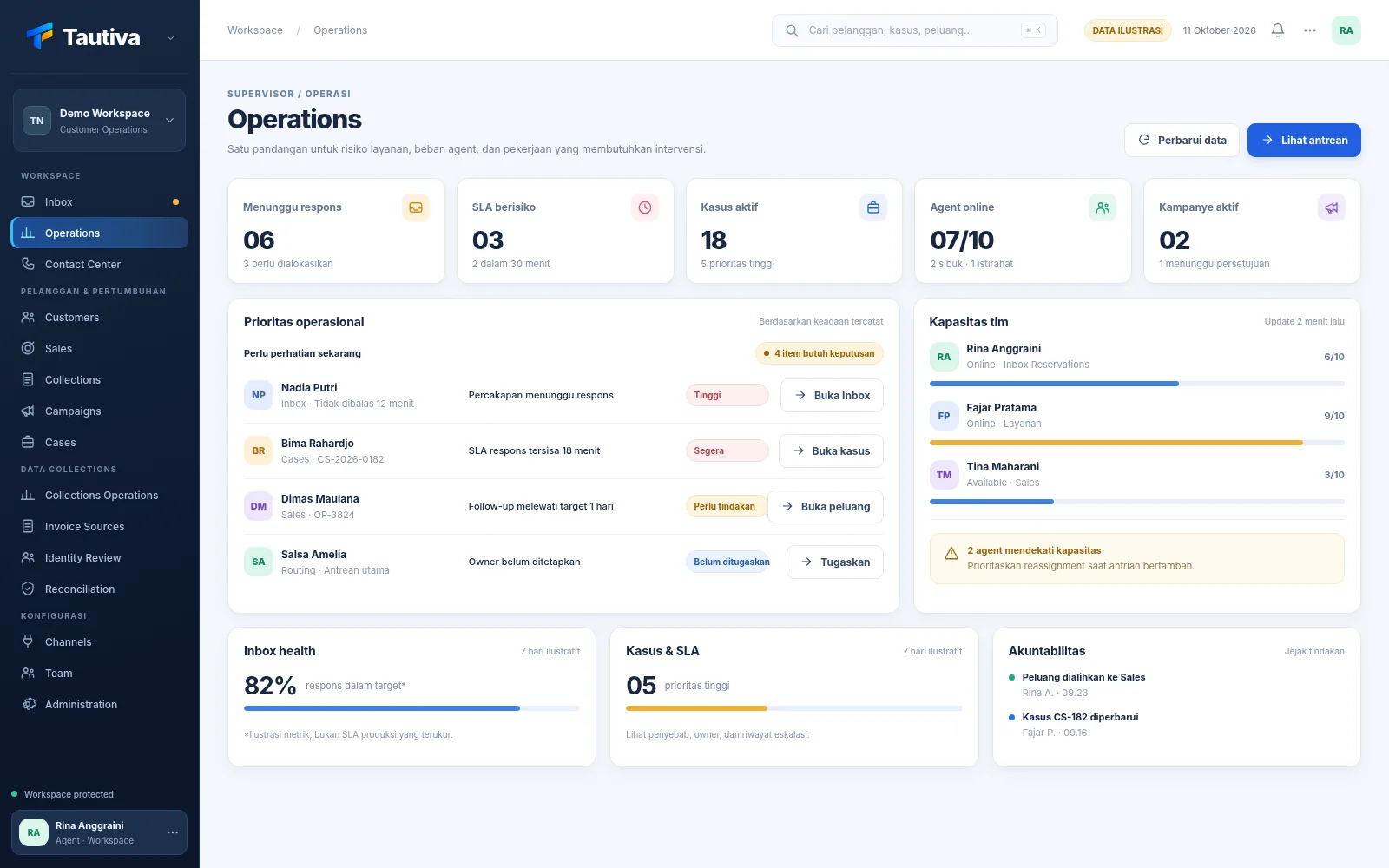Viewport: 1389px width, 868px height.
Task: Go to Contact Center in sidebar
Action: click(x=99, y=264)
